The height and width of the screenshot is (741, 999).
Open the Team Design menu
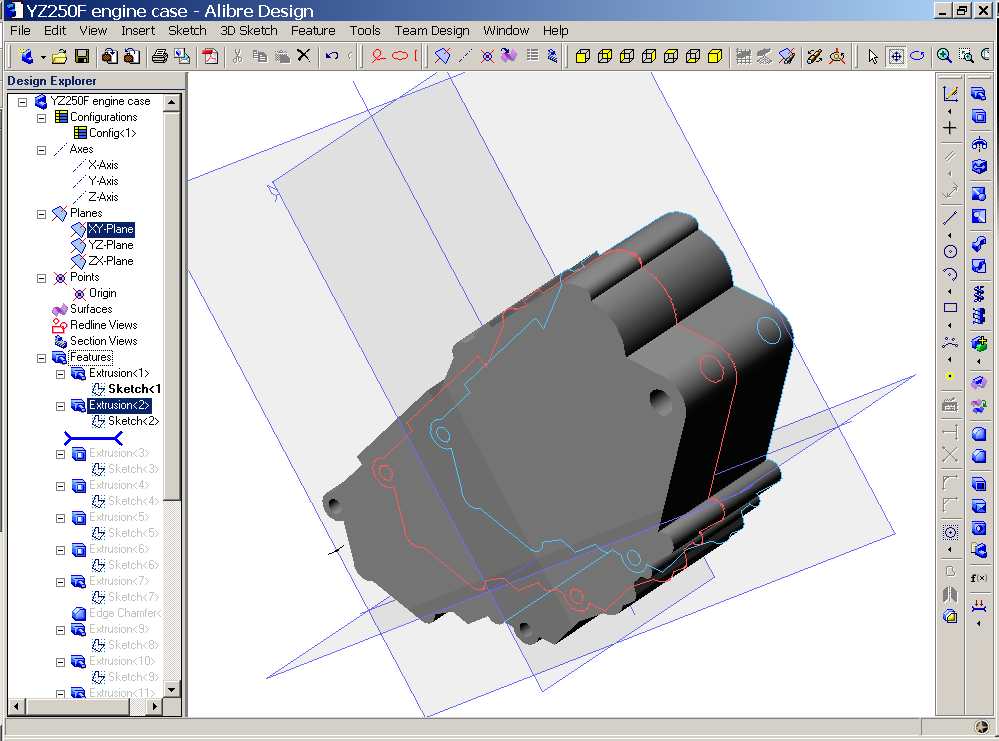click(x=432, y=31)
